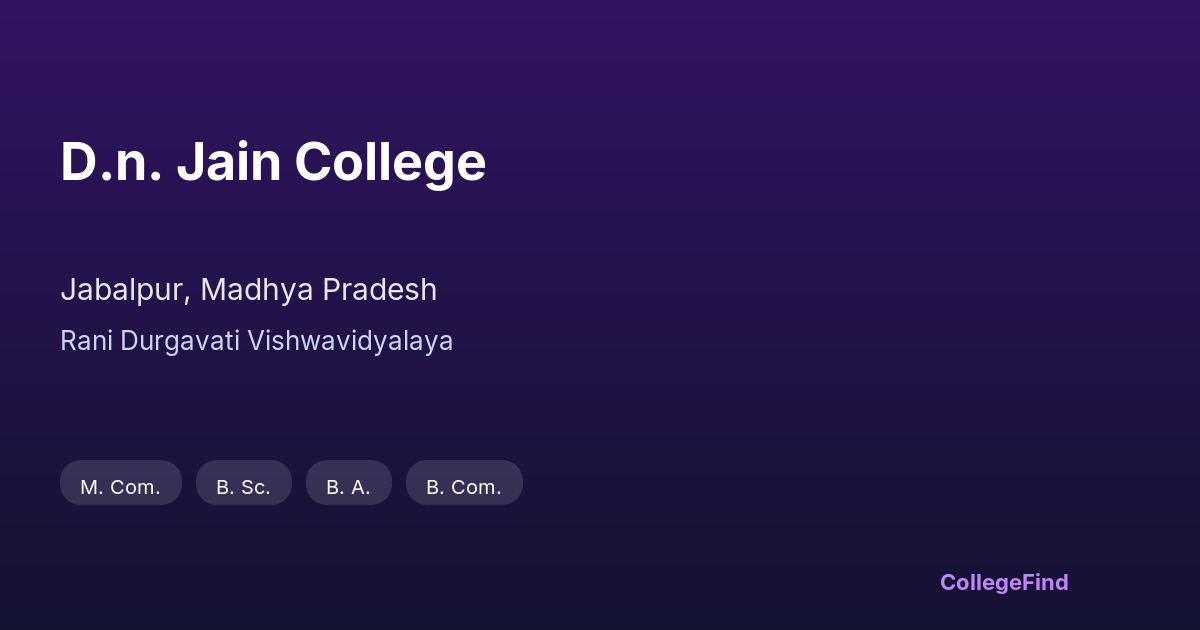1200x630 pixels.
Task: Click "Com." inside the M. Com. chip
Action: (135, 487)
